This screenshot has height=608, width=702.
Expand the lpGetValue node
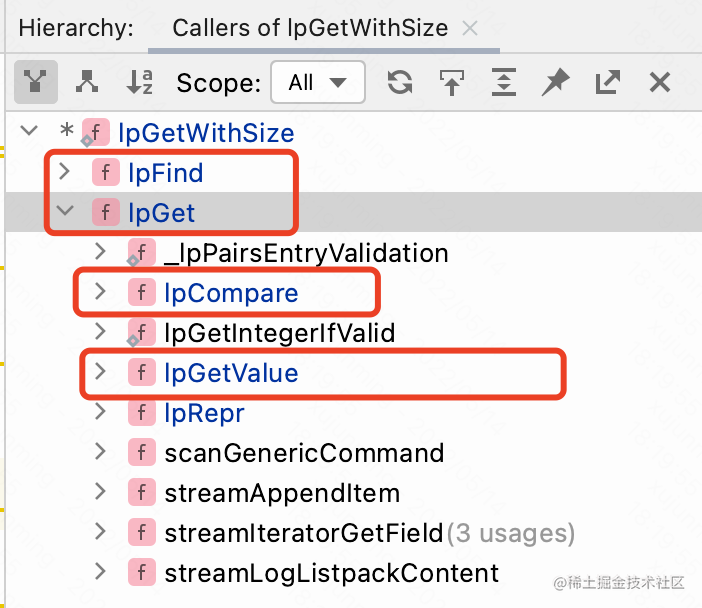tap(101, 371)
